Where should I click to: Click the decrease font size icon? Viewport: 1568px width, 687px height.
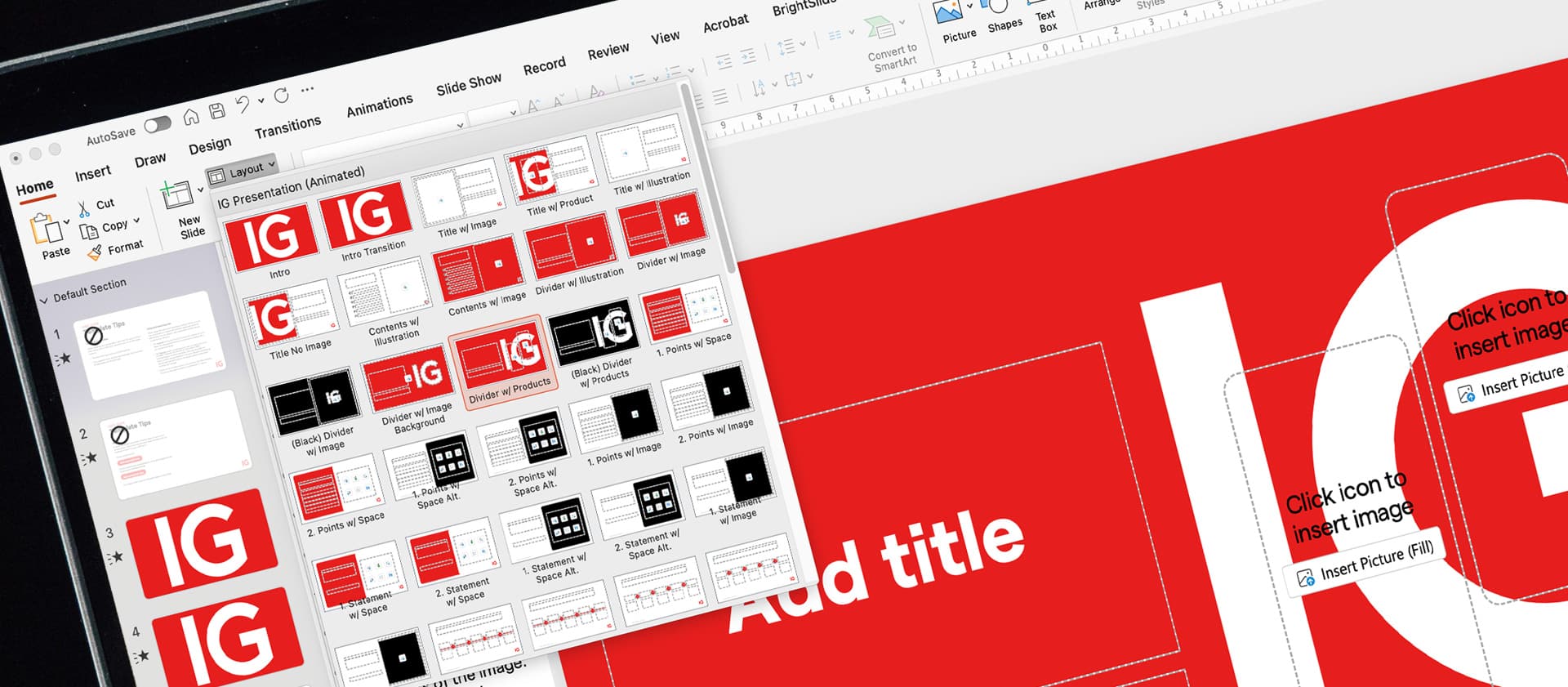pos(559,100)
